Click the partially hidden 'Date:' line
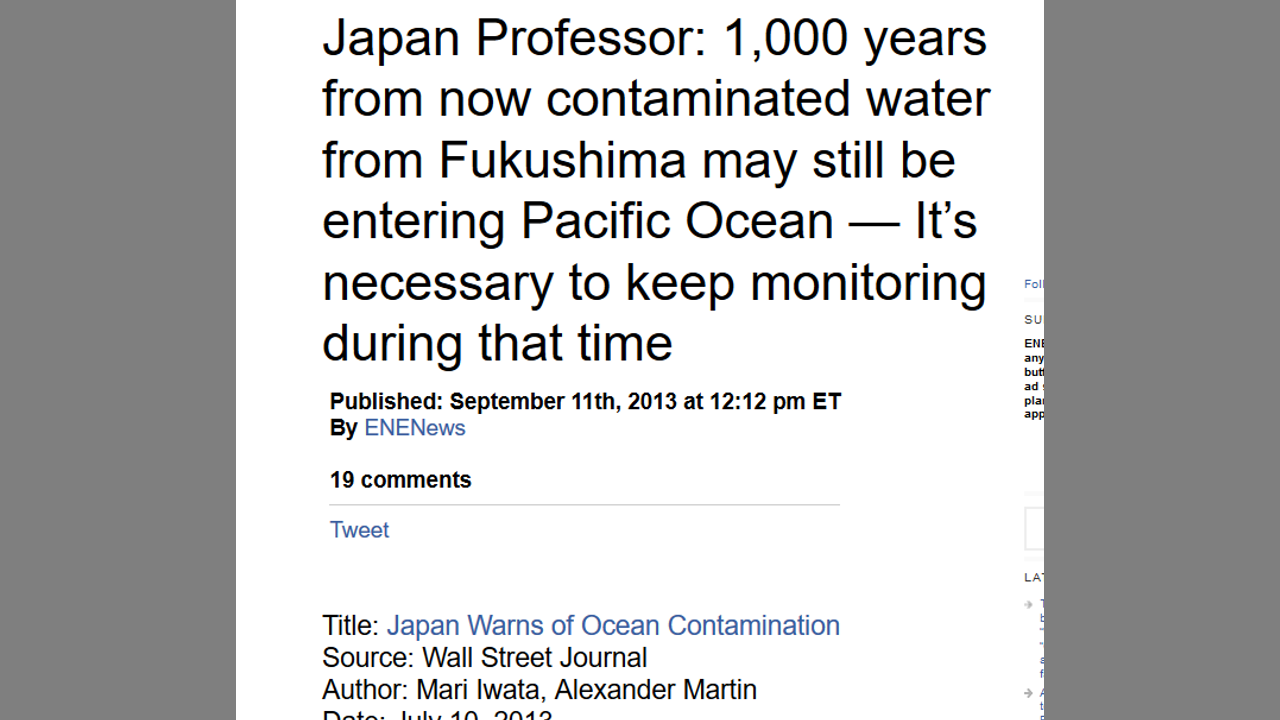Viewport: 1280px width, 720px height. click(437, 715)
